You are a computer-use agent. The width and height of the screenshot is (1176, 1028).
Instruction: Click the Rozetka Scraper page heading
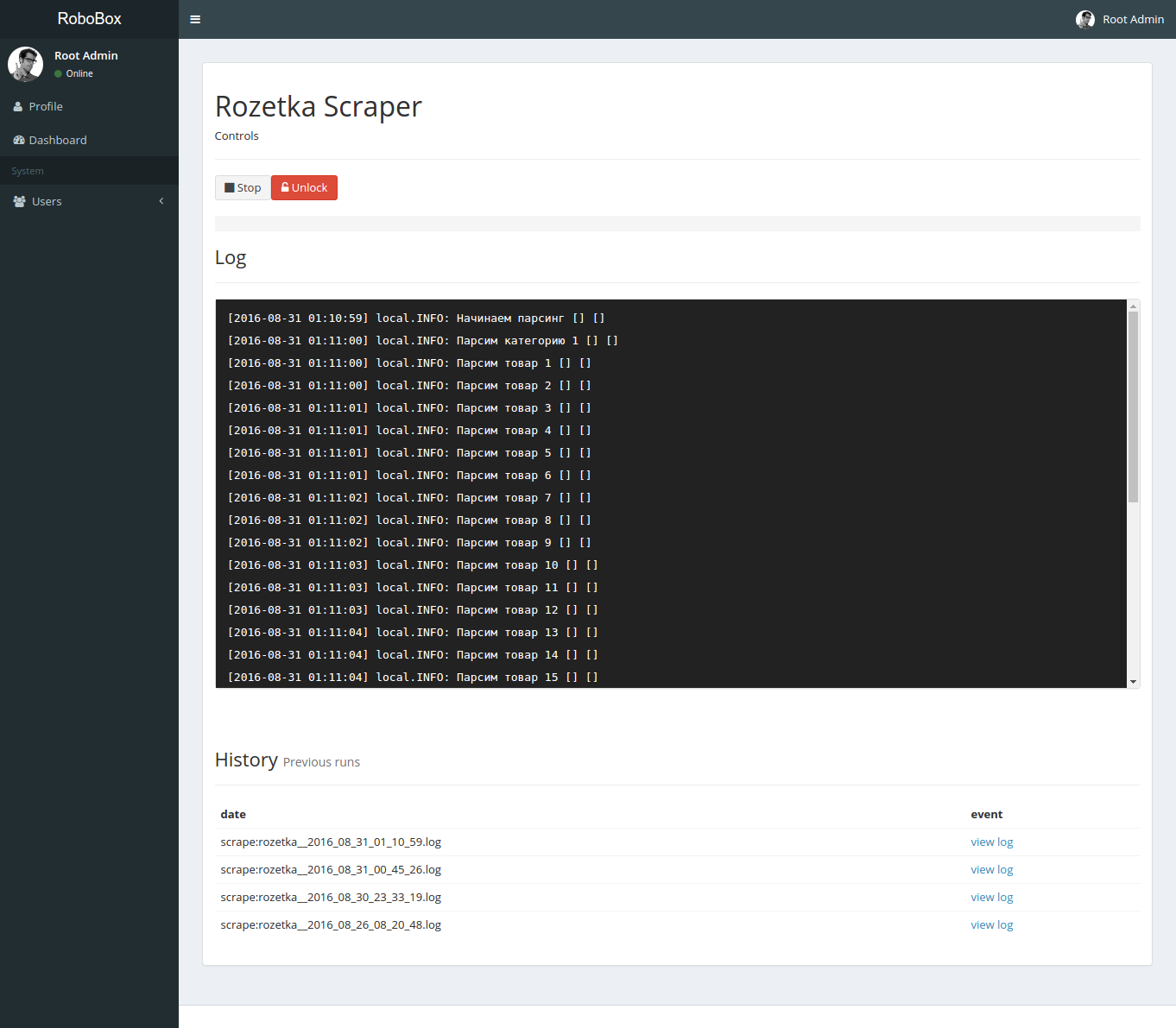tap(319, 107)
